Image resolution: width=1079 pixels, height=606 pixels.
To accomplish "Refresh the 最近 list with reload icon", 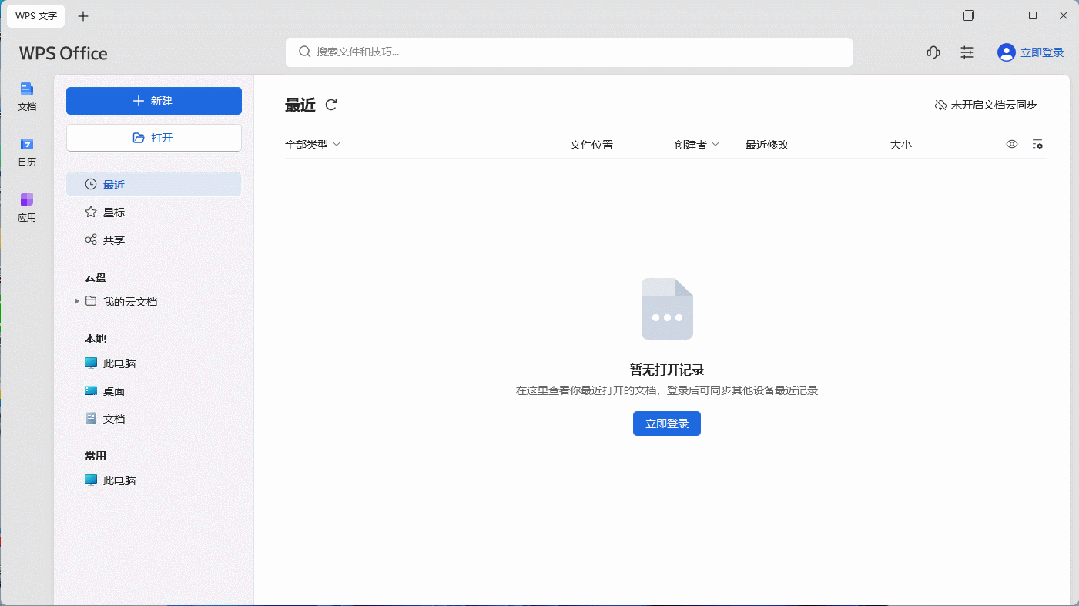I will tap(331, 105).
